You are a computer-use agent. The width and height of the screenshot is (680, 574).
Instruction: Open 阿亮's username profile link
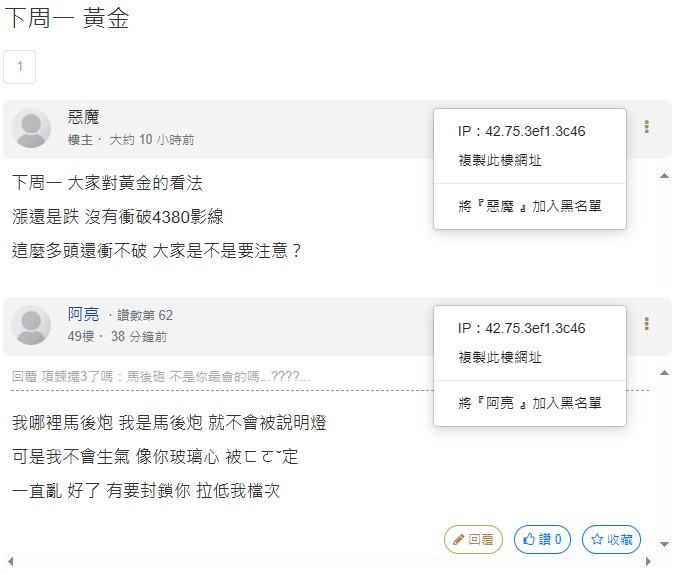pyautogui.click(x=83, y=315)
